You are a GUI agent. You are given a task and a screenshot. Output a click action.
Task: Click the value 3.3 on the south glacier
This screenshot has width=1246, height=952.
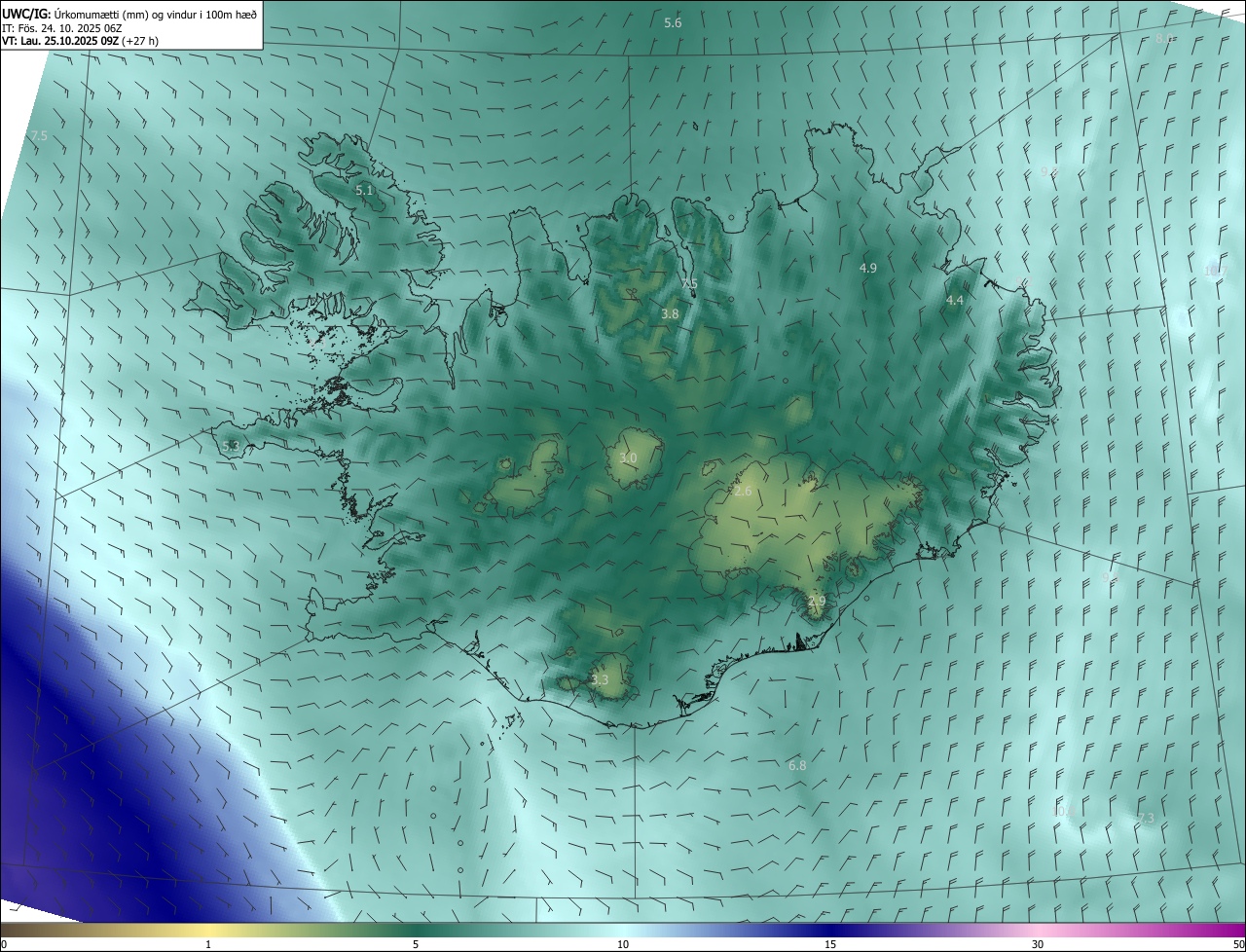[600, 680]
